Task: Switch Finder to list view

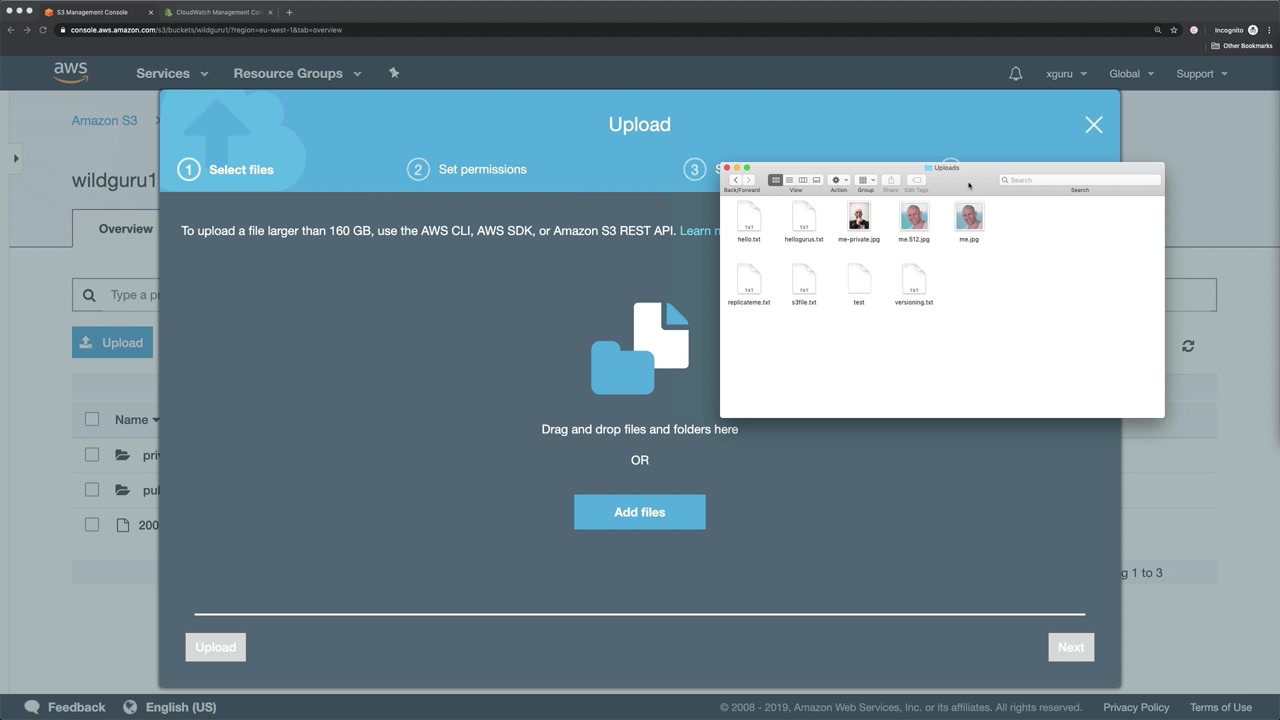Action: 789,180
